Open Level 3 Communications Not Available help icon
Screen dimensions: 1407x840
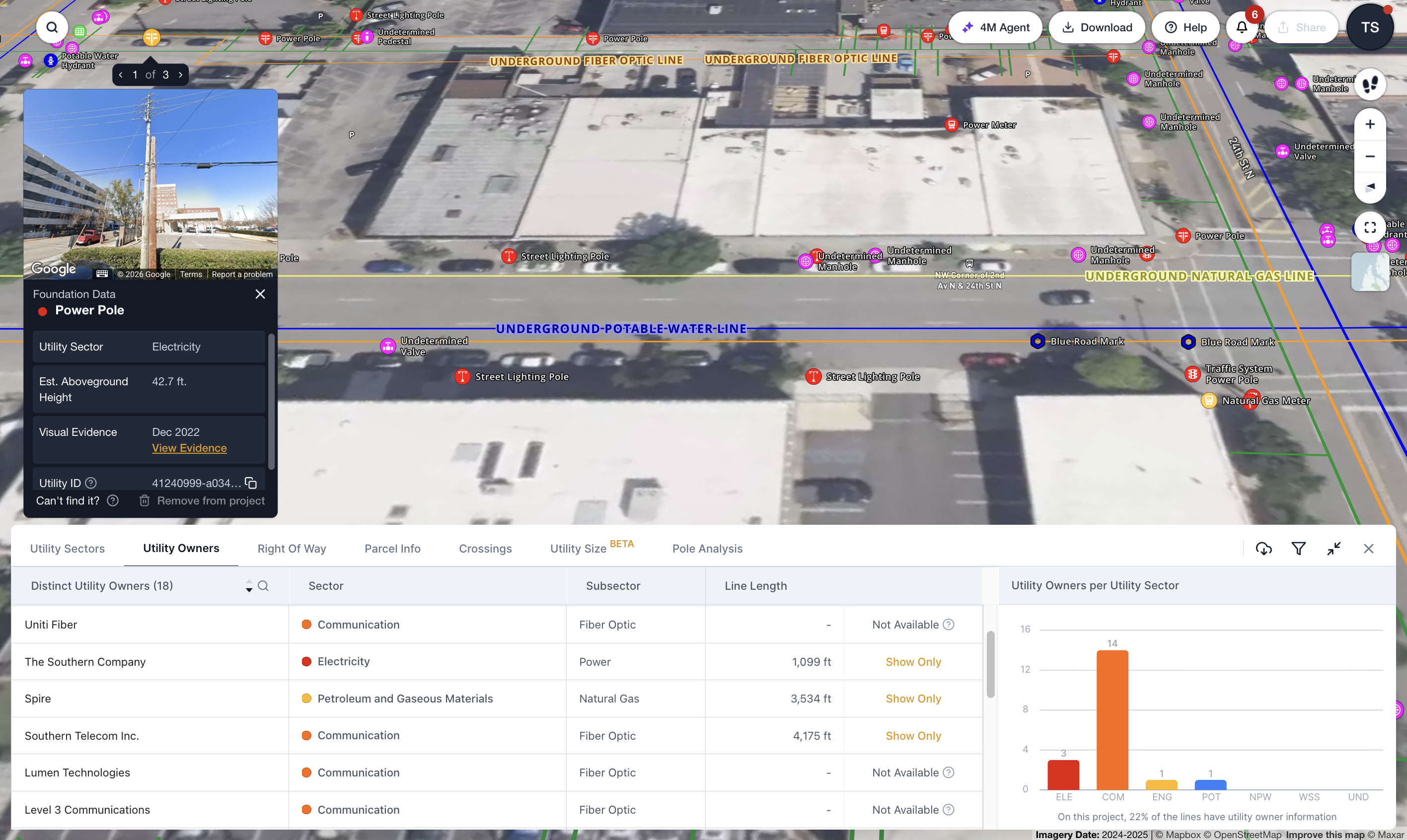click(x=949, y=809)
